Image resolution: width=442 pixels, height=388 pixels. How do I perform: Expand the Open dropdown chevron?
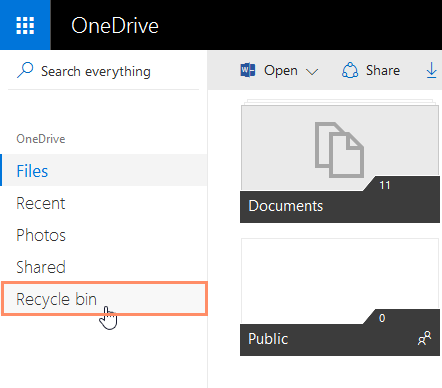[x=312, y=71]
